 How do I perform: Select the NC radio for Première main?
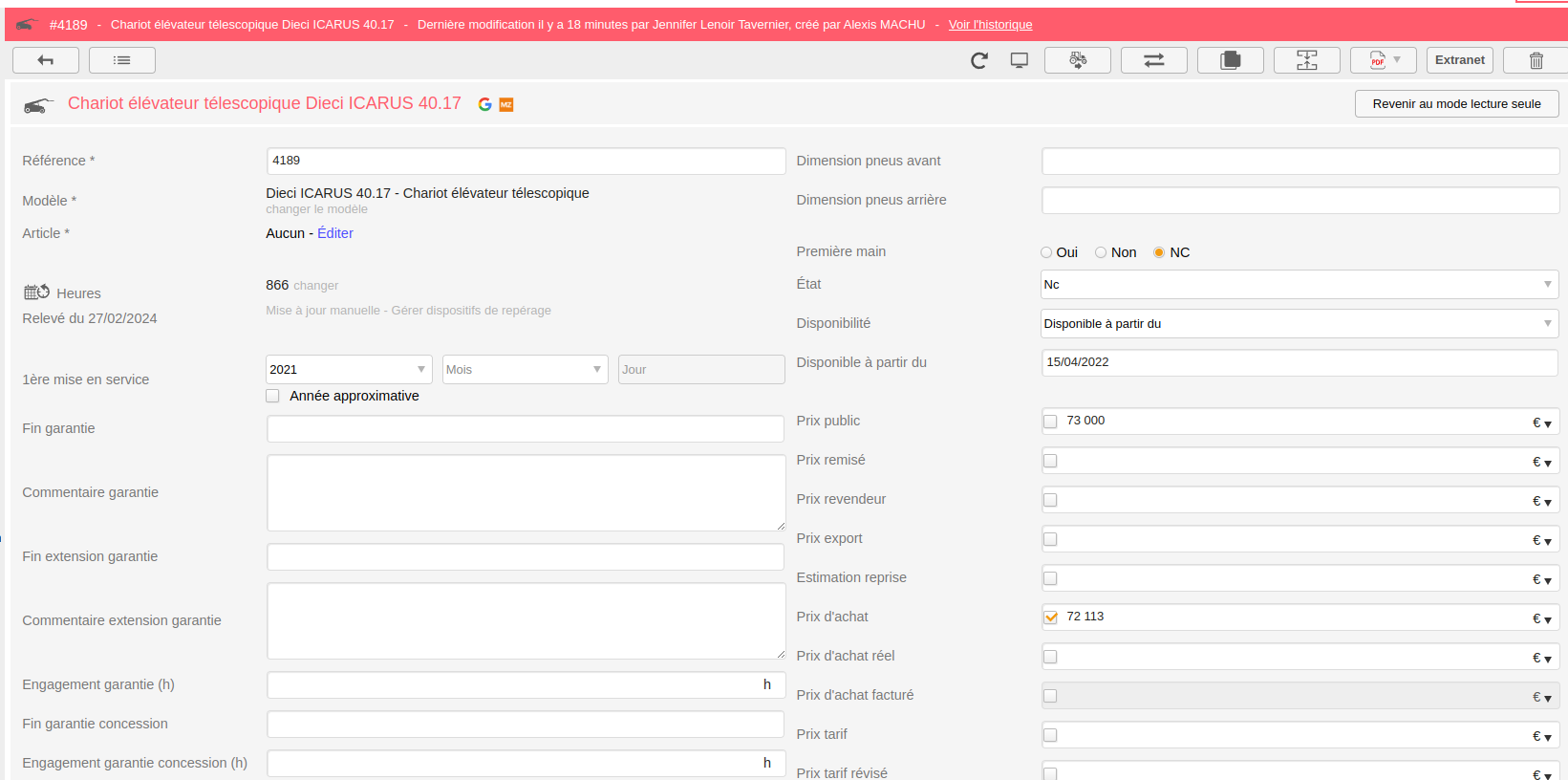1159,252
